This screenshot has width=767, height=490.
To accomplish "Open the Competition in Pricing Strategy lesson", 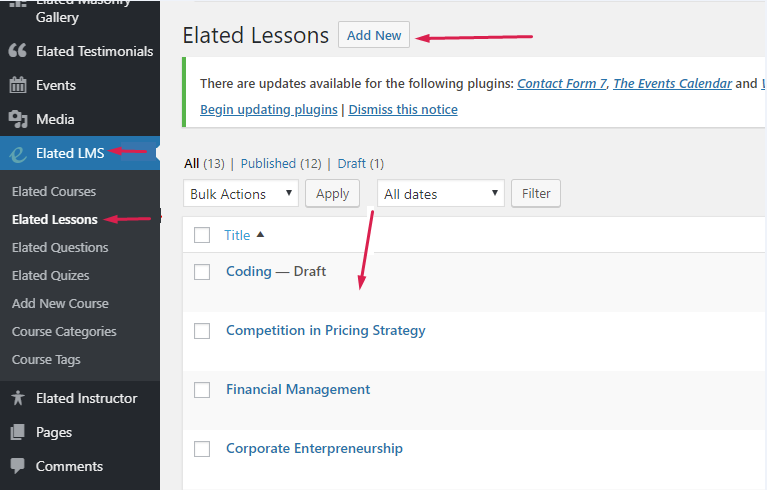I will [325, 330].
